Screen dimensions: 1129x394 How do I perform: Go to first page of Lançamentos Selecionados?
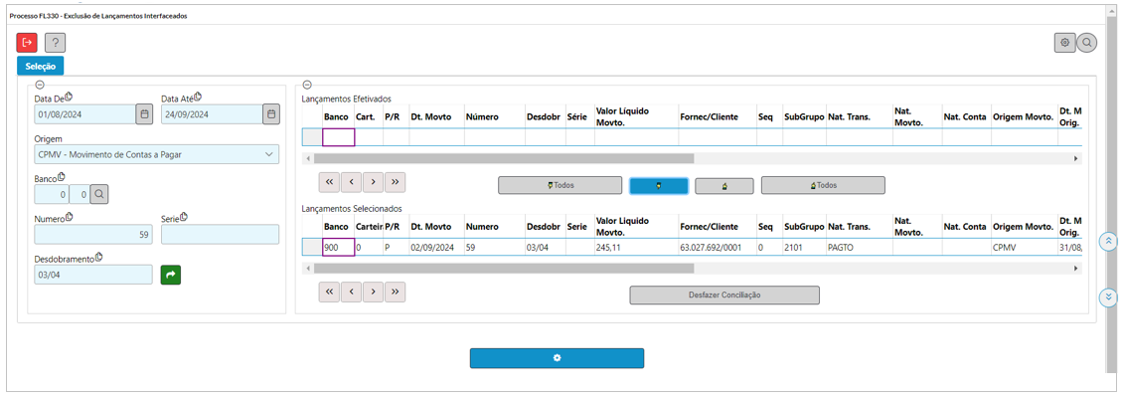329,292
